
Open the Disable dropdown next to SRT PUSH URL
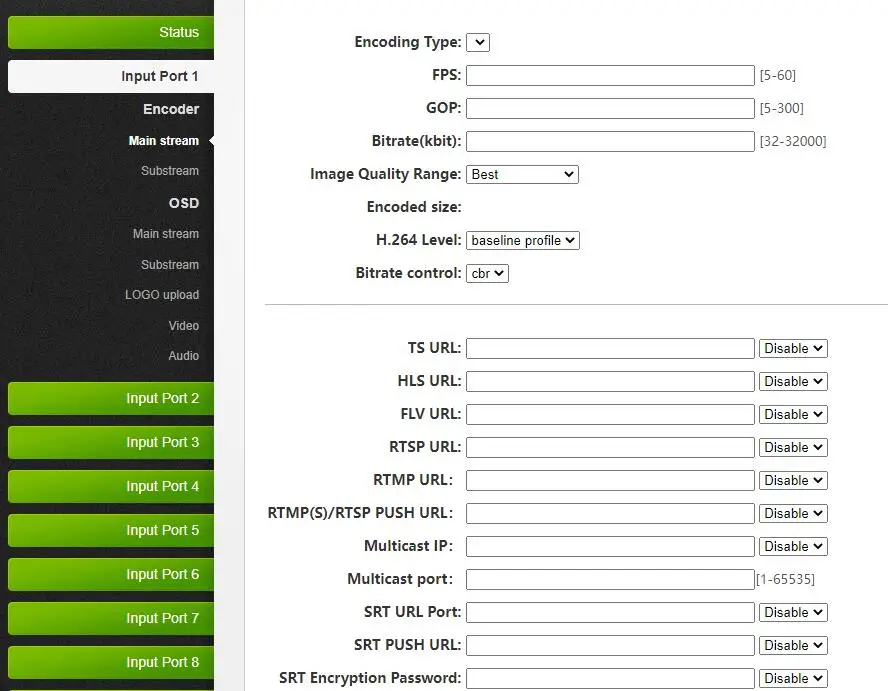pyautogui.click(x=793, y=645)
